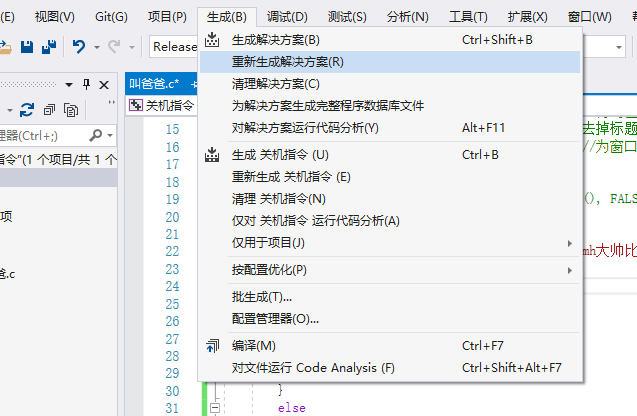The width and height of the screenshot is (637, 416).
Task: Click the Show All Files icon
Action: (71, 110)
